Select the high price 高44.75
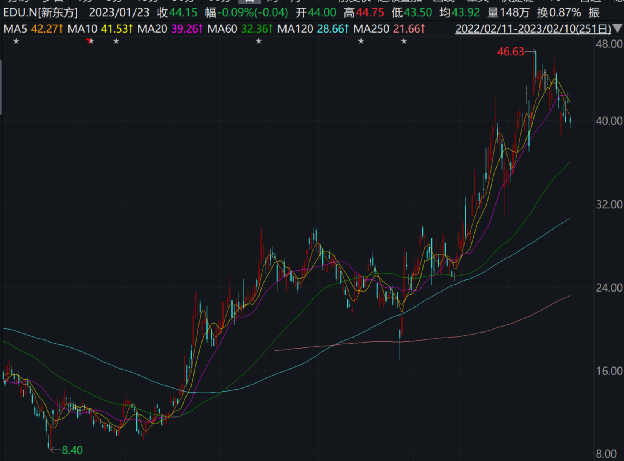Screen dimensions: 624x461 point(364,13)
